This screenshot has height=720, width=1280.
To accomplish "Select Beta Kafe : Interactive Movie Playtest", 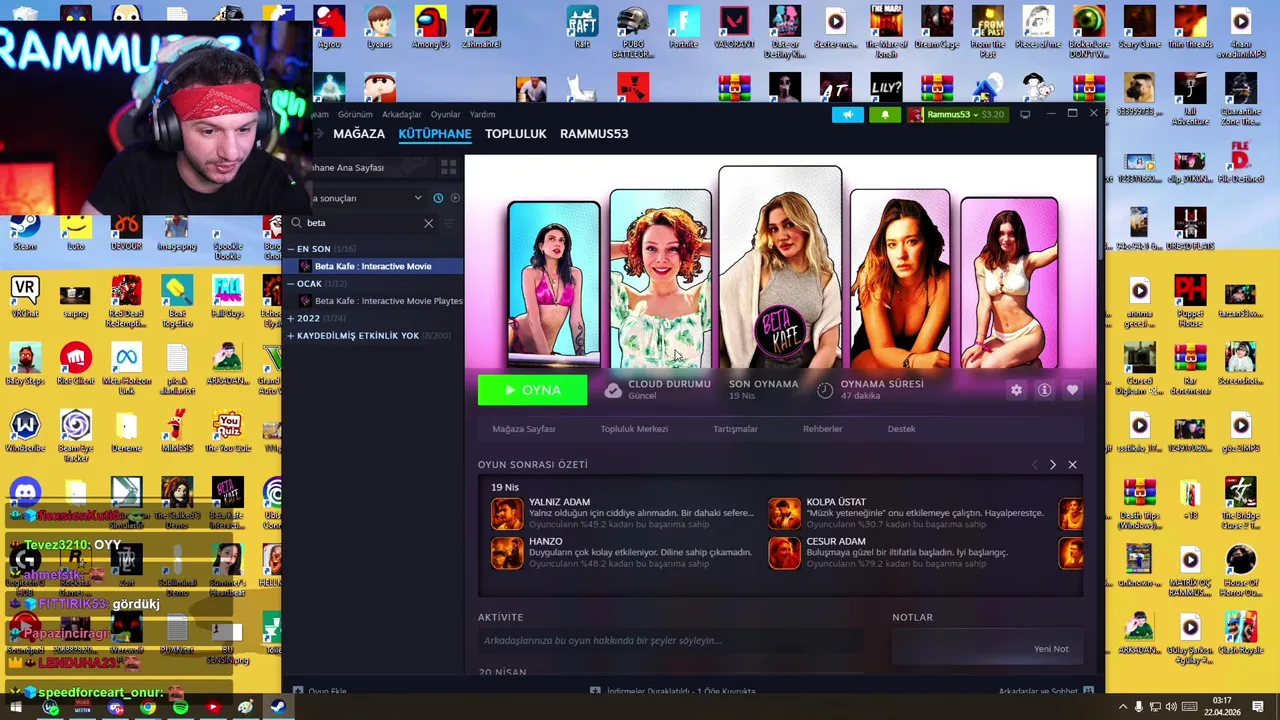I will 381,301.
